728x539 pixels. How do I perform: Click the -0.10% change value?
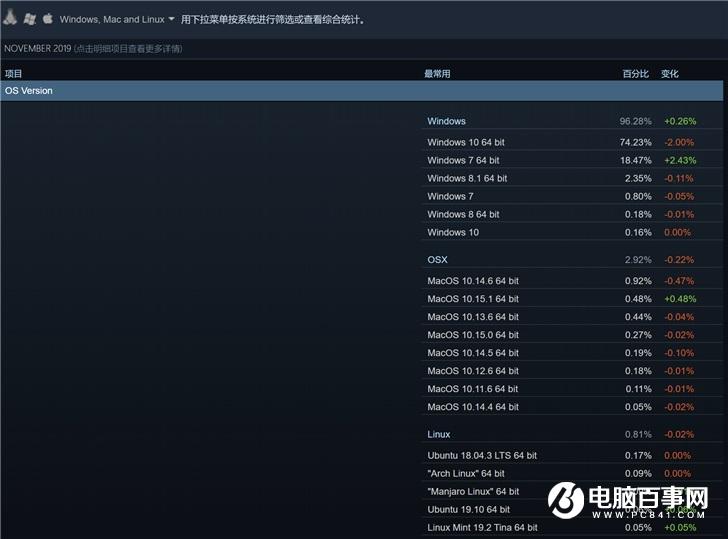[x=679, y=353]
